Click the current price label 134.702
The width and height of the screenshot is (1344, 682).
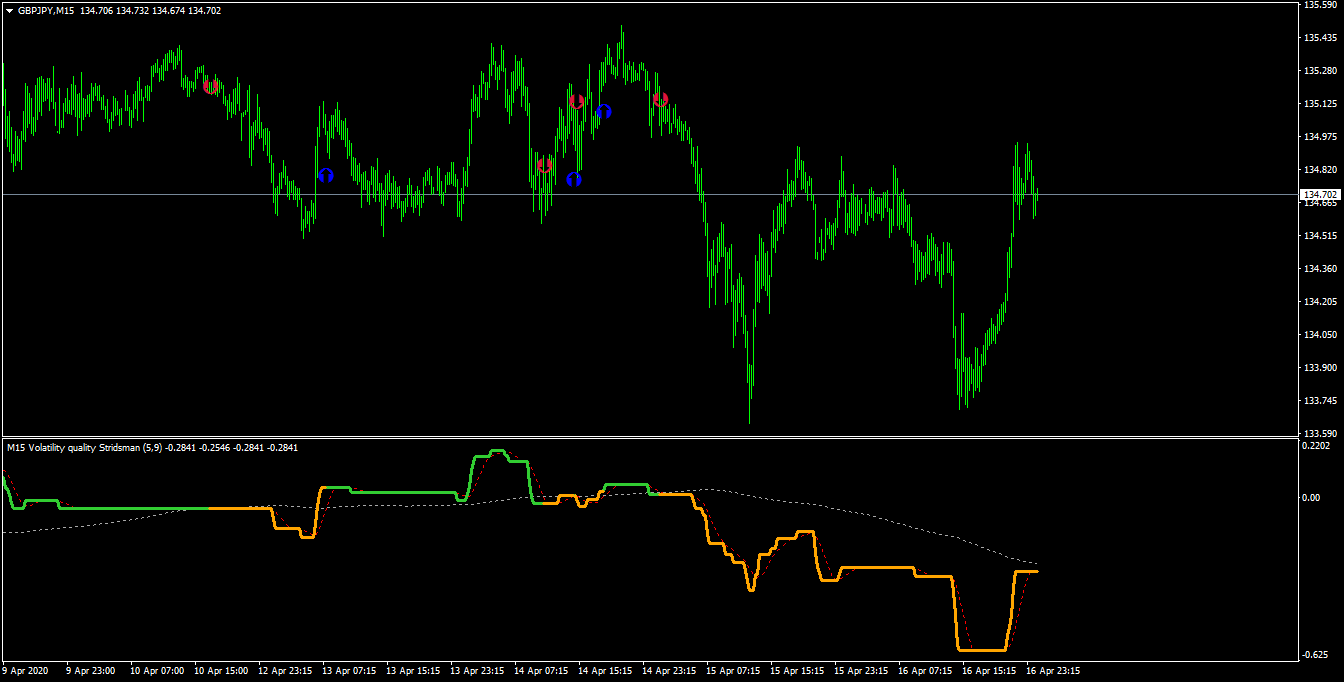[1320, 194]
